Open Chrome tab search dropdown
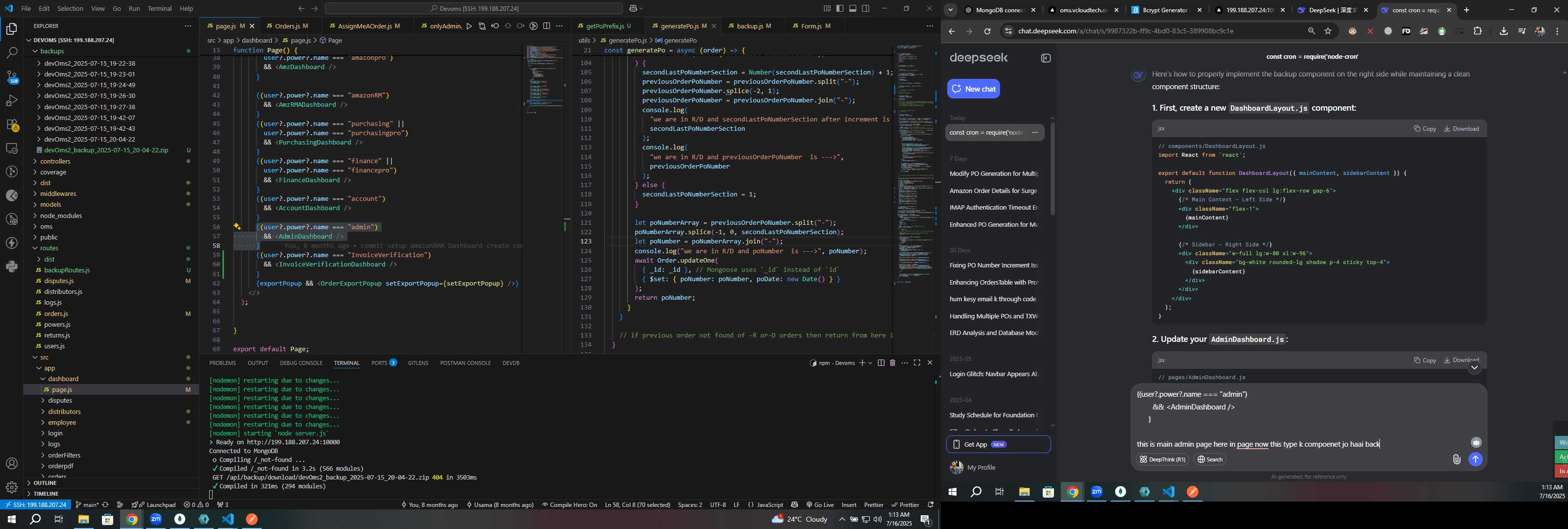The image size is (1568, 529). click(x=950, y=10)
